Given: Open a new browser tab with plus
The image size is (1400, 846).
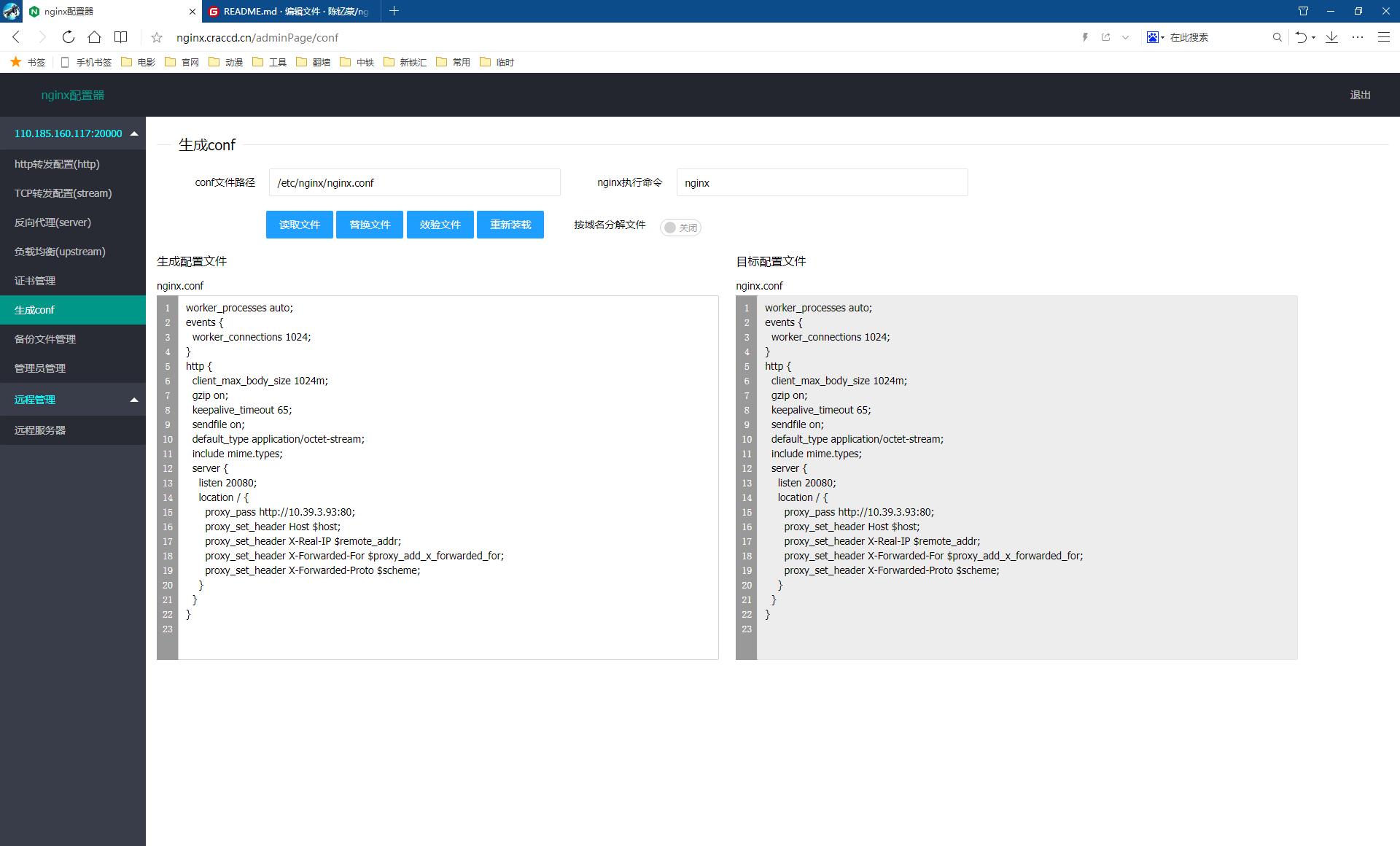Looking at the screenshot, I should tap(394, 11).
